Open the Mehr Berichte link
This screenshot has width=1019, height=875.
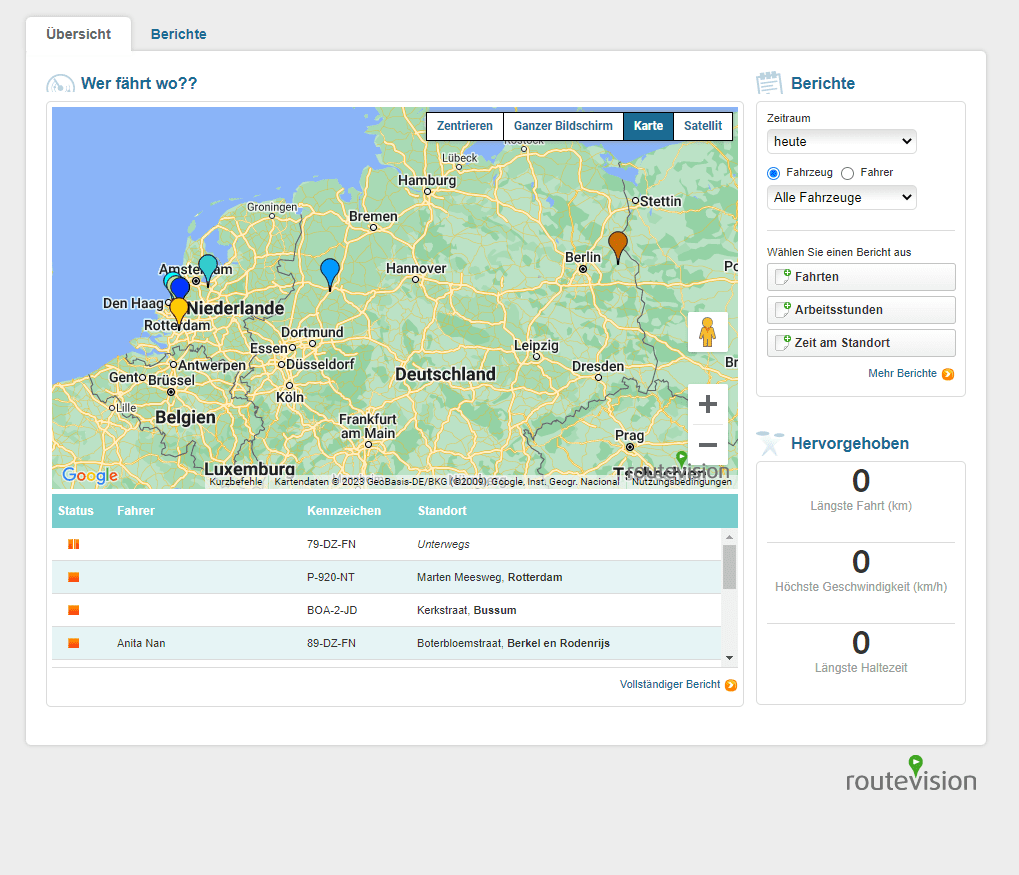903,373
